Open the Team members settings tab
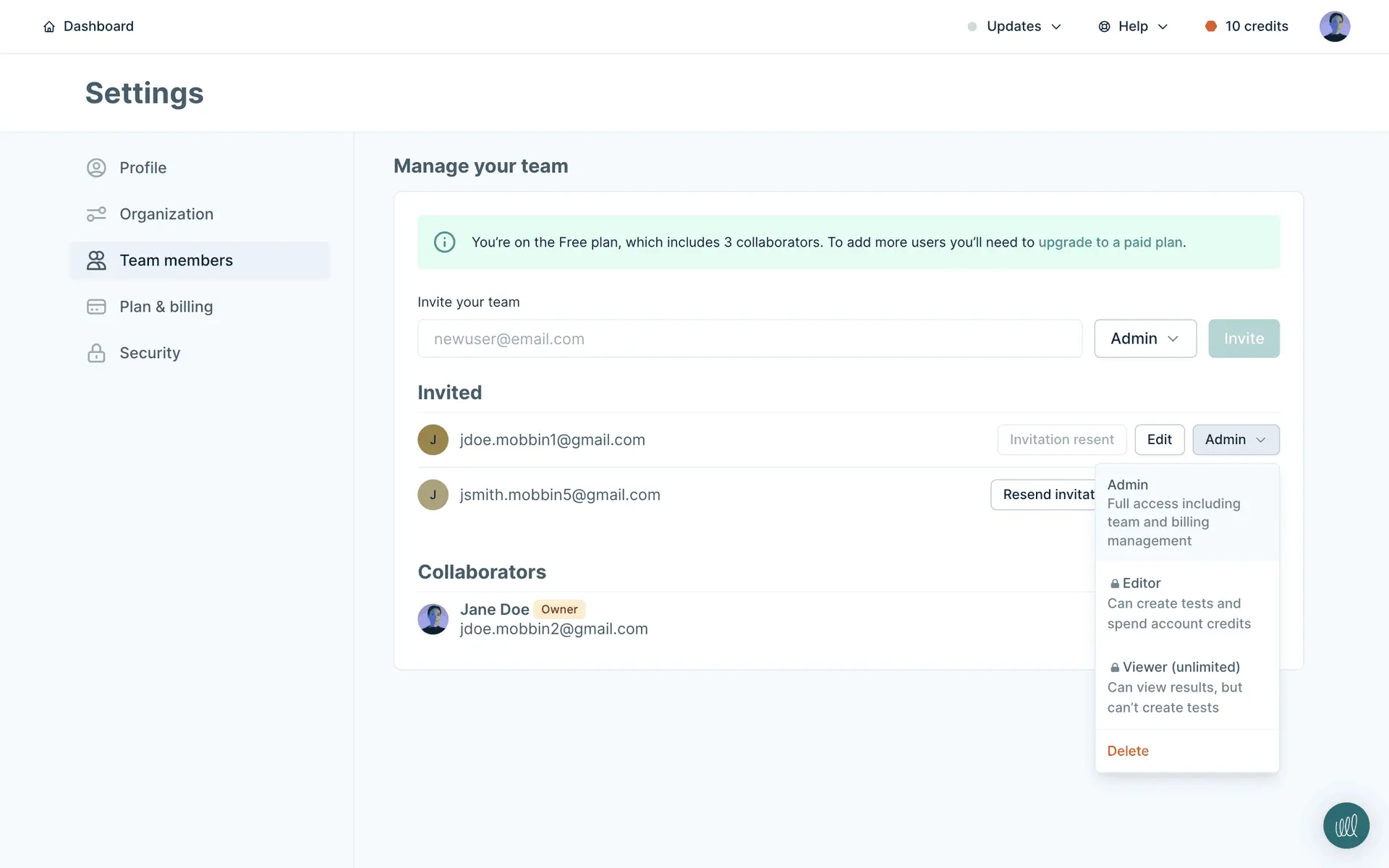Screen dimensions: 1389x868 176,260
